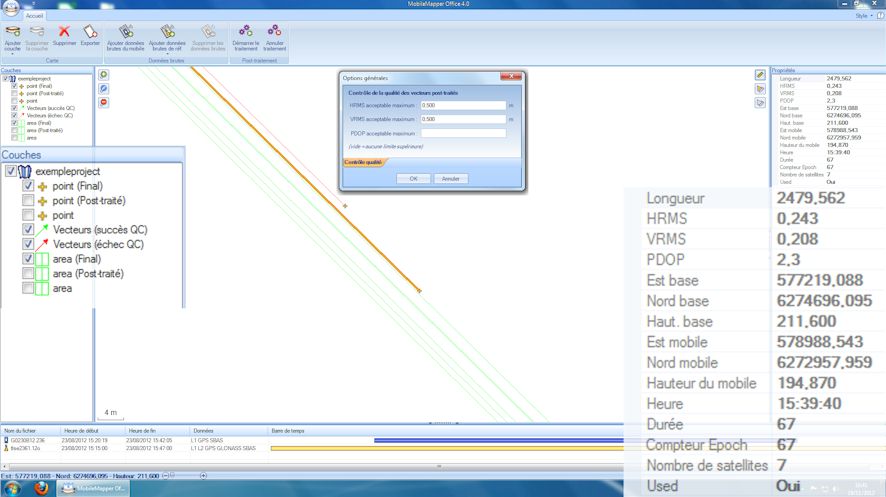Click the 4 m map scale label
Image resolution: width=886 pixels, height=497 pixels.
tap(111, 412)
